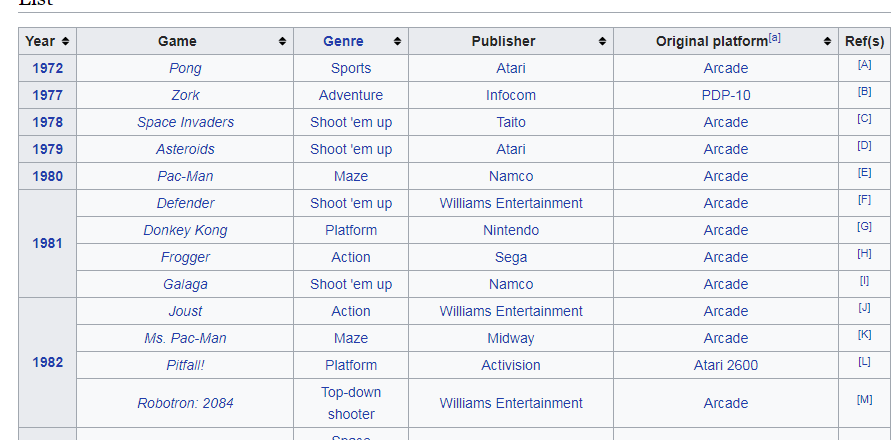The image size is (891, 440).
Task: Open footnote [a] on Original platform
Action: [774, 38]
